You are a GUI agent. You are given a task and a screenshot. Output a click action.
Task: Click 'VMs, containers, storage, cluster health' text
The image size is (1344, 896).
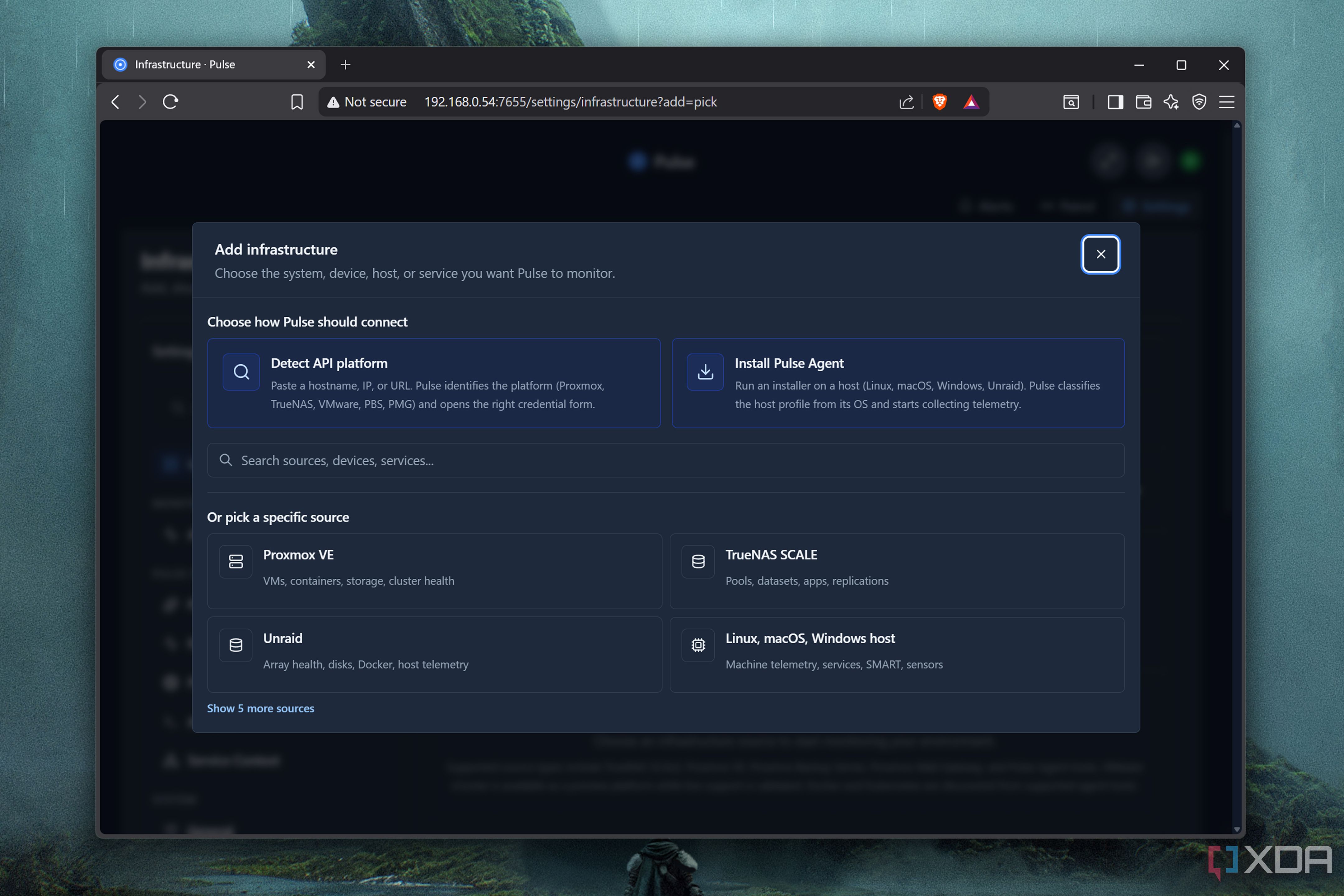coord(359,581)
